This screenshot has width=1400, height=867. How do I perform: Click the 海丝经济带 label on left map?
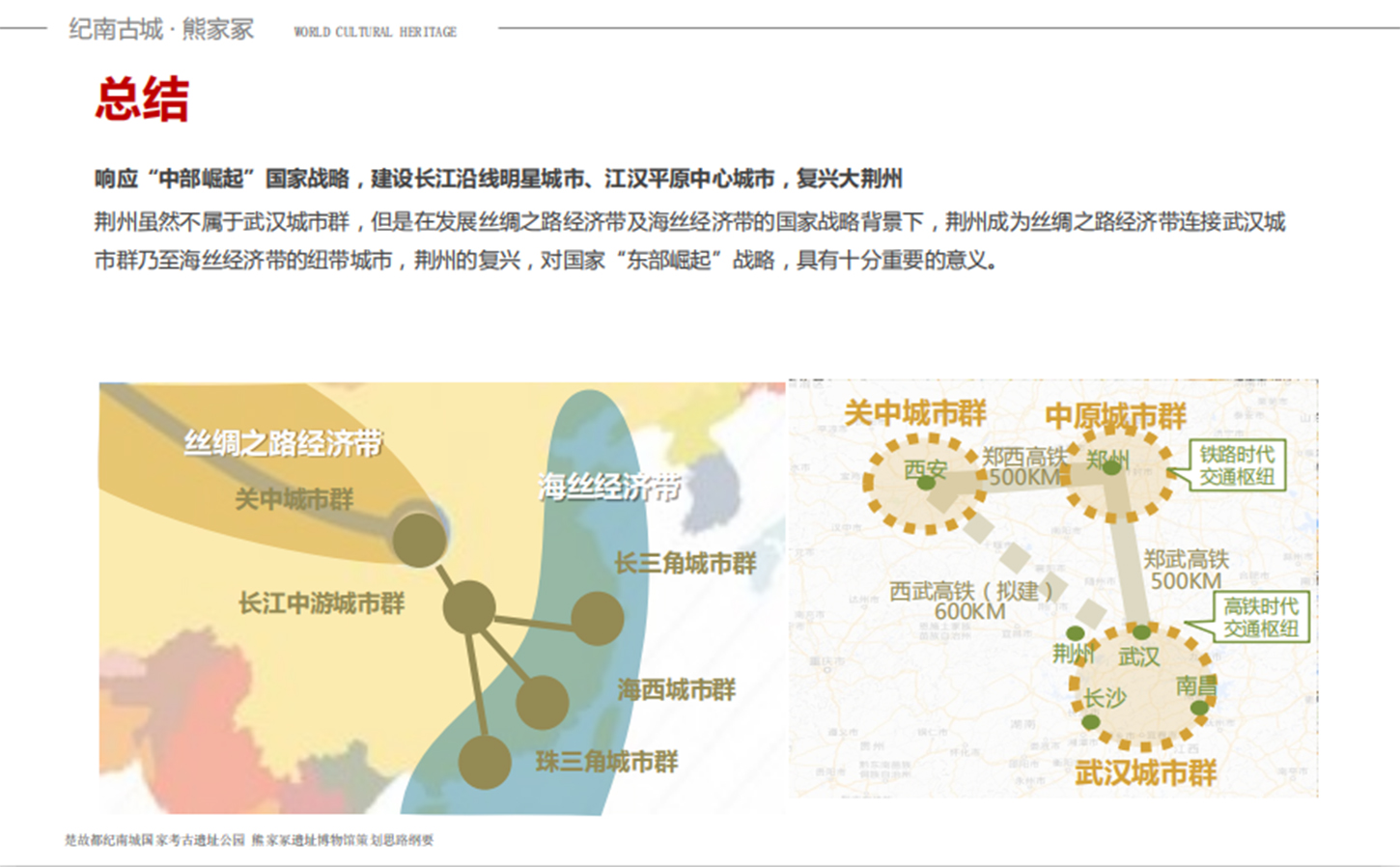pyautogui.click(x=609, y=488)
